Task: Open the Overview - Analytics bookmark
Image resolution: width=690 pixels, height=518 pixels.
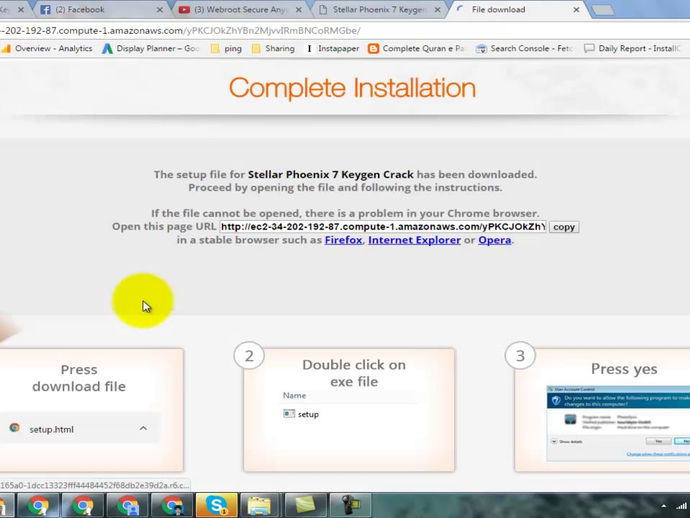Action: [x=47, y=48]
